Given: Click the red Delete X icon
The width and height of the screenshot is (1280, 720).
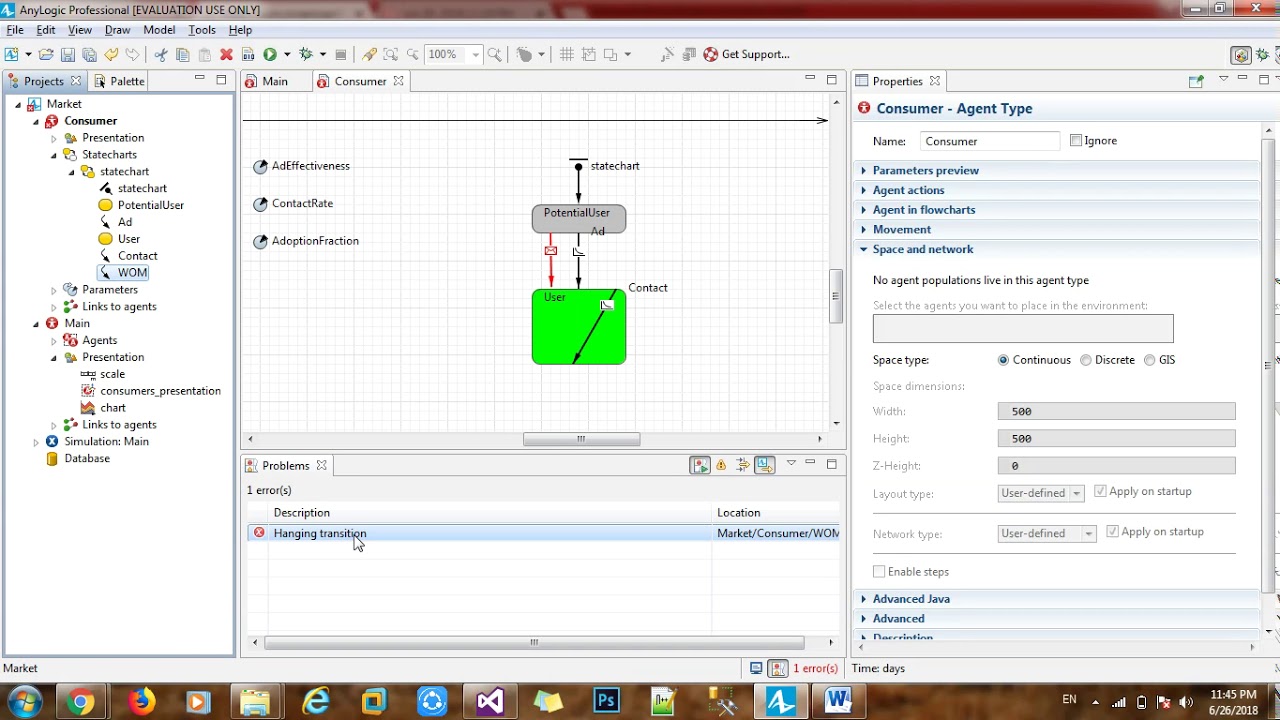Looking at the screenshot, I should tap(226, 54).
